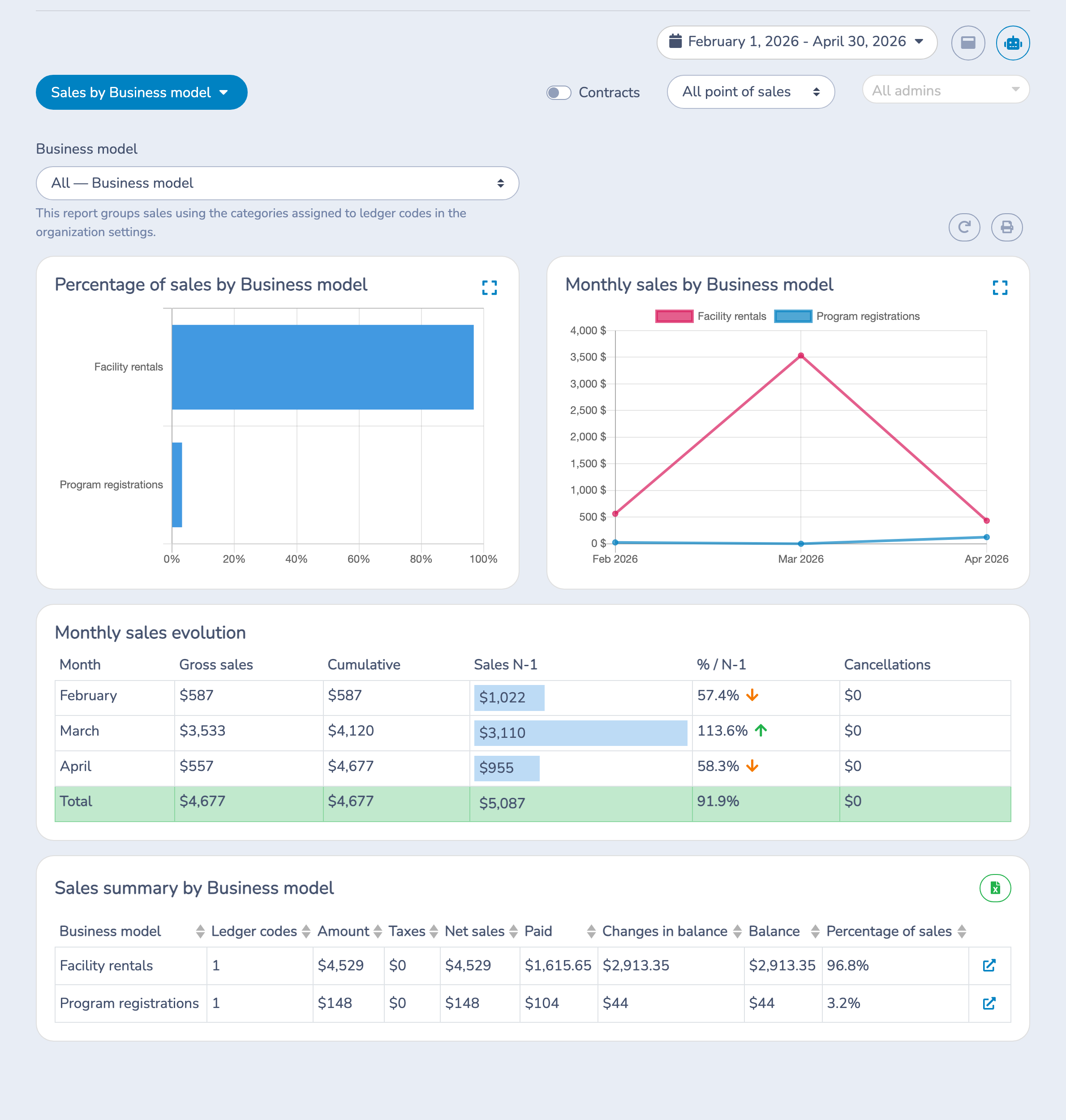Sort by Paid column
Viewport: 1066px width, 1120px height.
point(591,931)
